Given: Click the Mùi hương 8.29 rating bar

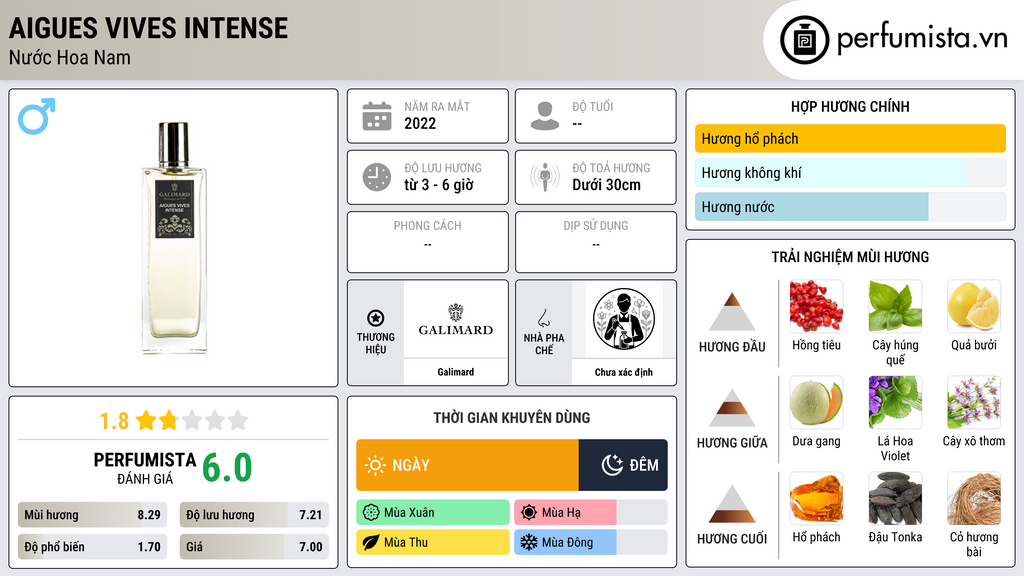Looking at the screenshot, I should (x=92, y=515).
